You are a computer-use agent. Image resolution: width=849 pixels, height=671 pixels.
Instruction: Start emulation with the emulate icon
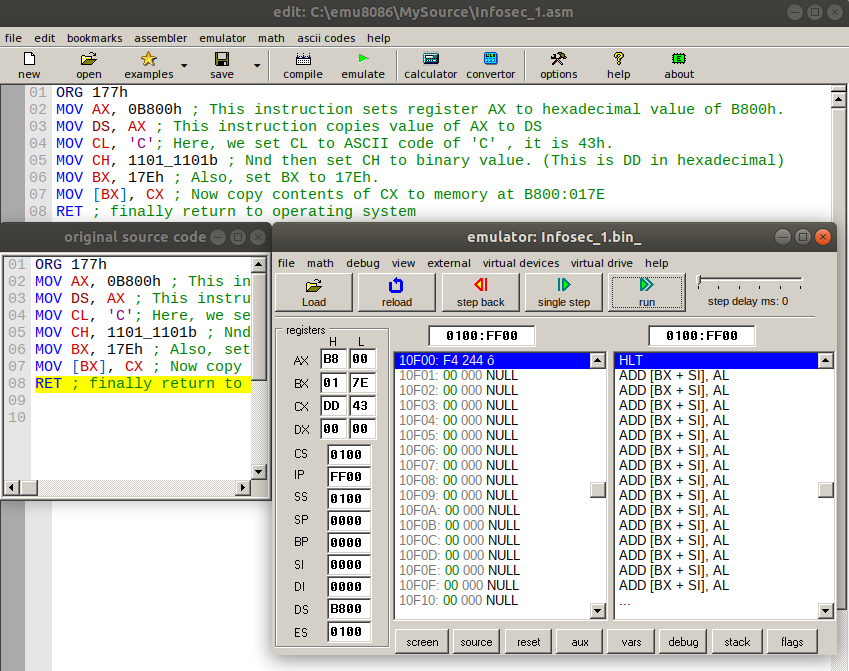(363, 65)
